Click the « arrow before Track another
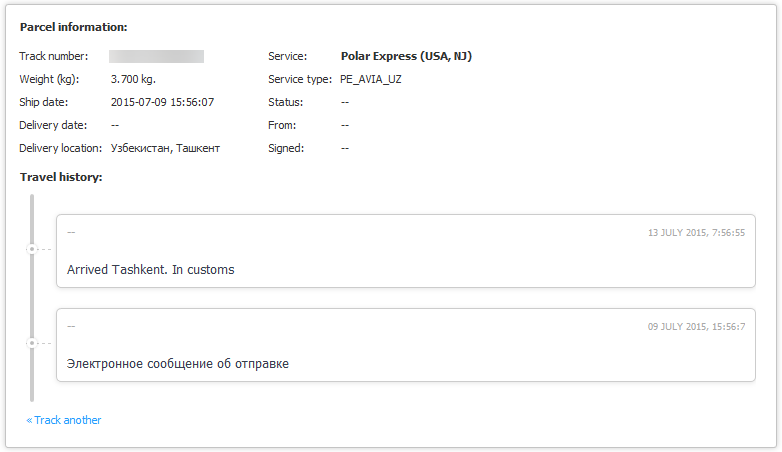 coord(30,420)
